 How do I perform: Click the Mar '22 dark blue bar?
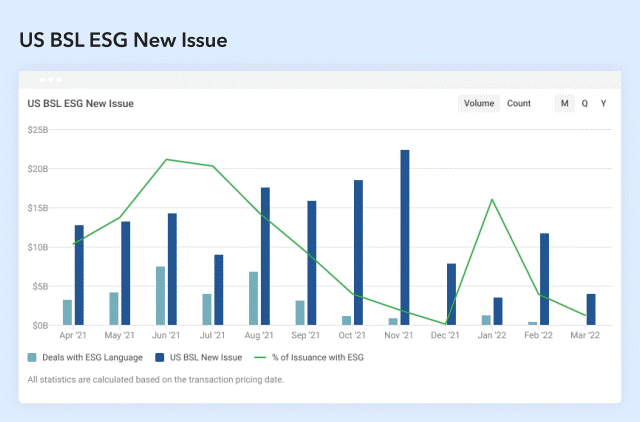click(x=591, y=309)
